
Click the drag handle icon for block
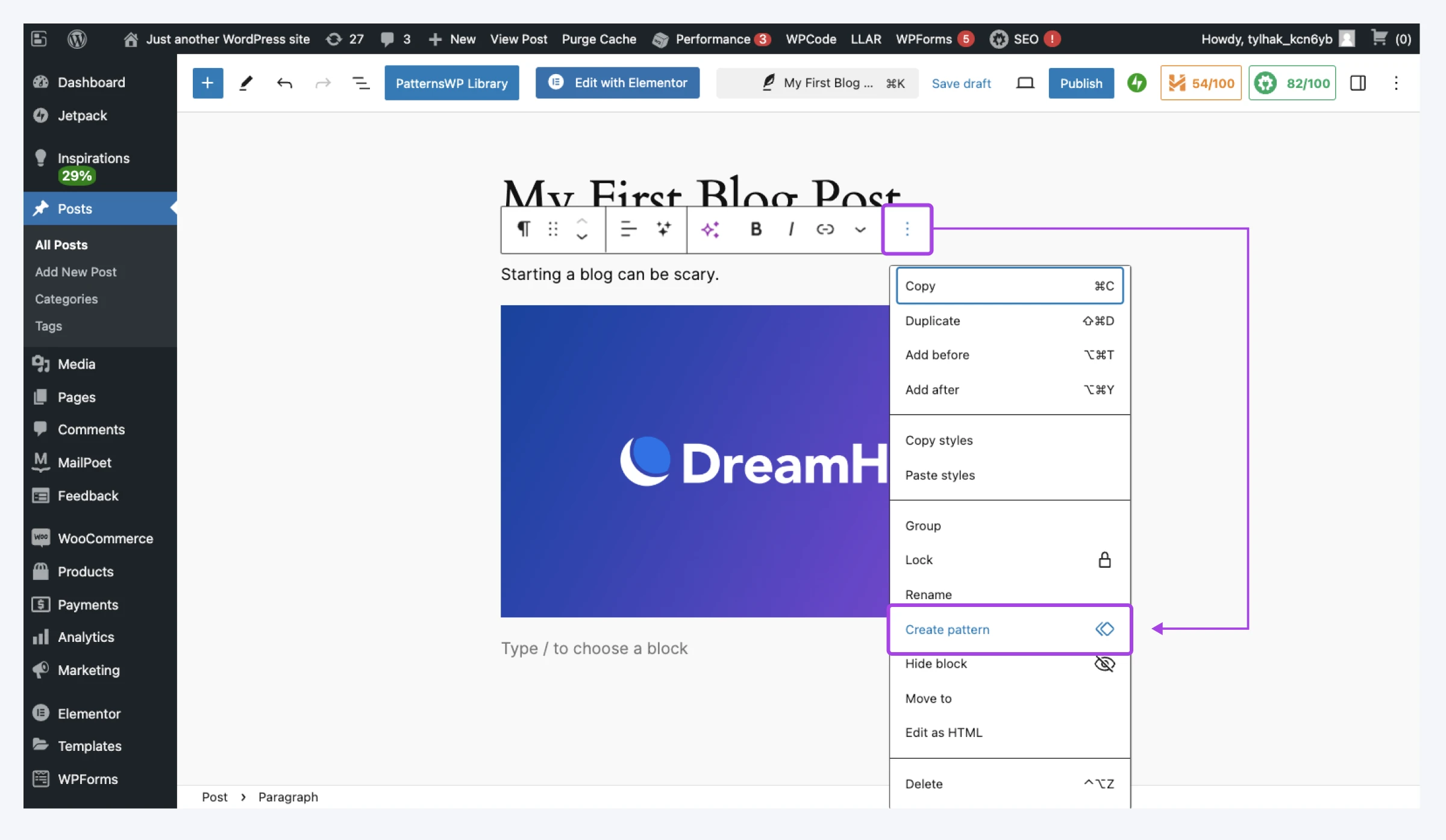pos(553,228)
